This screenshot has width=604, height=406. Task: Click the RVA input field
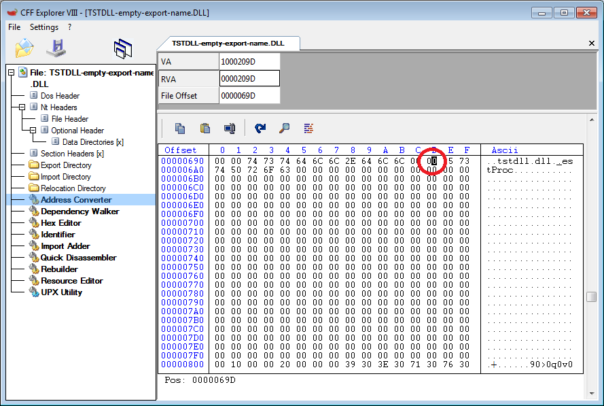pos(250,79)
